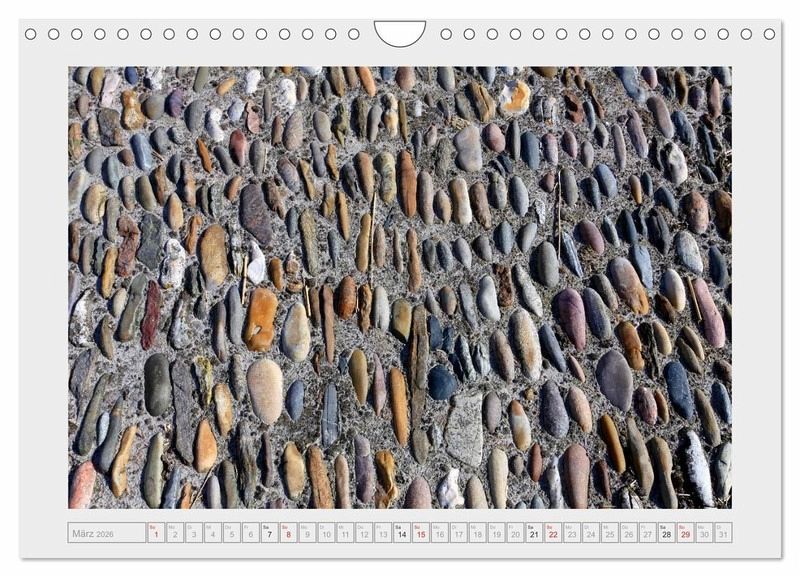This screenshot has height=577, width=800.
Task: Click day 17 in the calendar strip
Action: point(459,533)
